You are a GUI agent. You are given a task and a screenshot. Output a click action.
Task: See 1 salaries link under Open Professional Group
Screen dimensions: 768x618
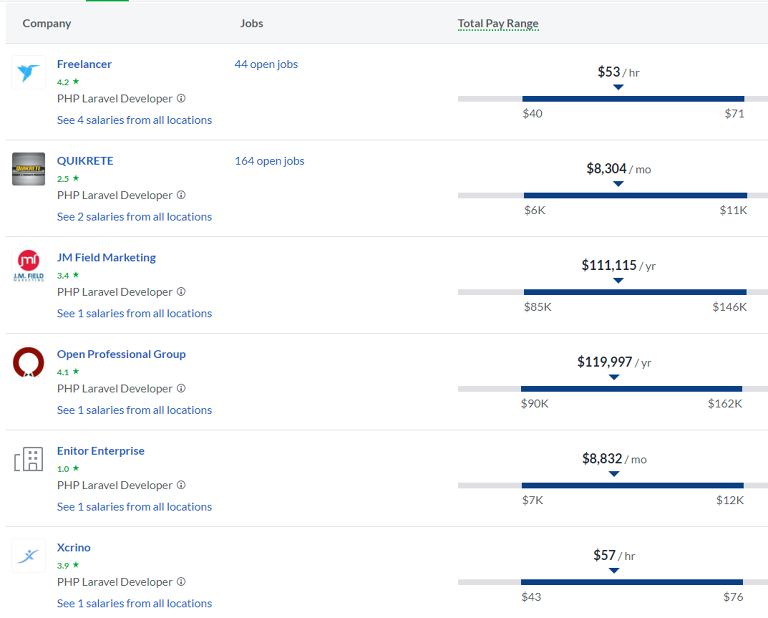(x=134, y=410)
